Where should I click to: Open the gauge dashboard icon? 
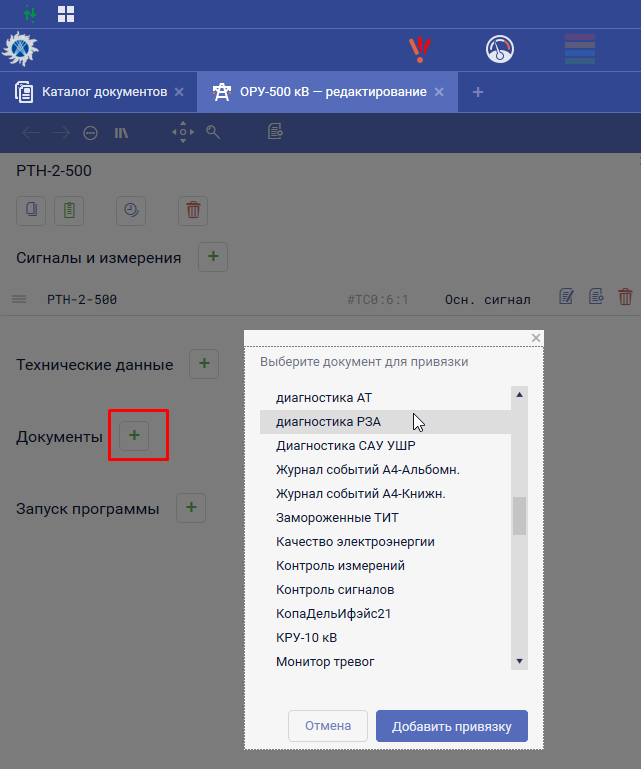[x=499, y=49]
